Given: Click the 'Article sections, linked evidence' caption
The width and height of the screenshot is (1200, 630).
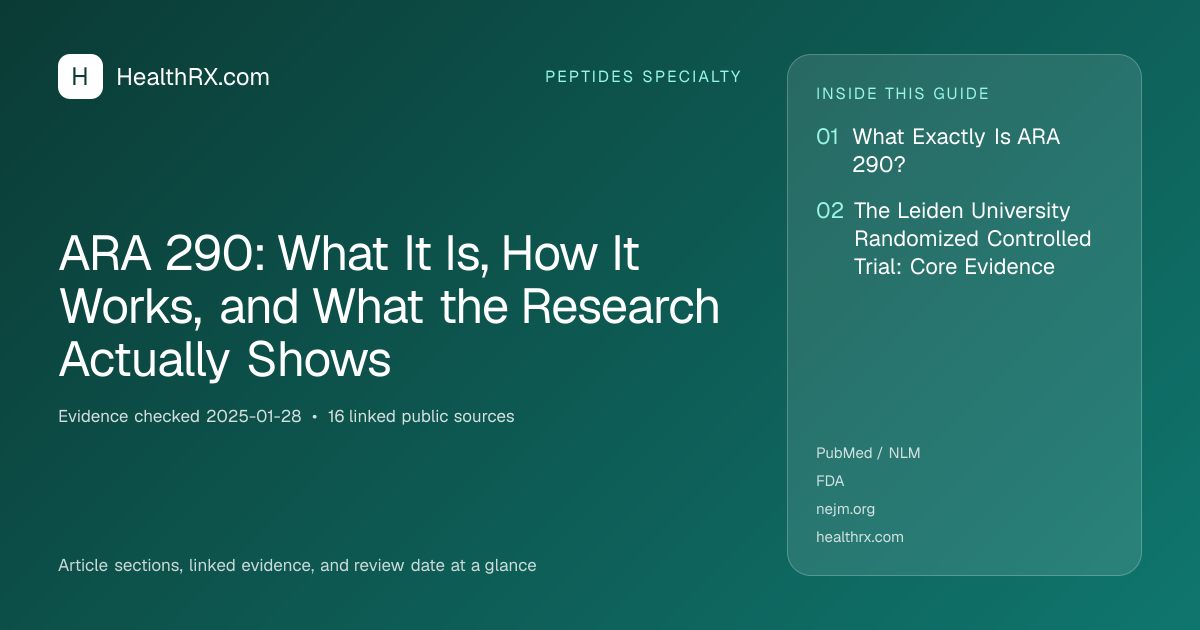Looking at the screenshot, I should pyautogui.click(x=297, y=566).
